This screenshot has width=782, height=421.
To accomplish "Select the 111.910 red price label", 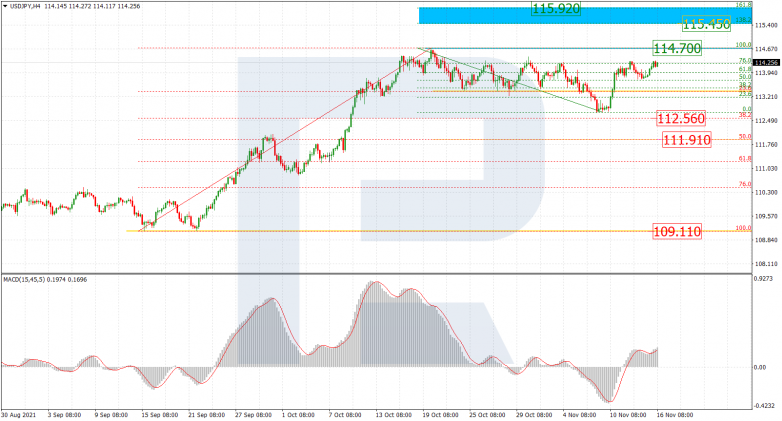I will pyautogui.click(x=687, y=140).
